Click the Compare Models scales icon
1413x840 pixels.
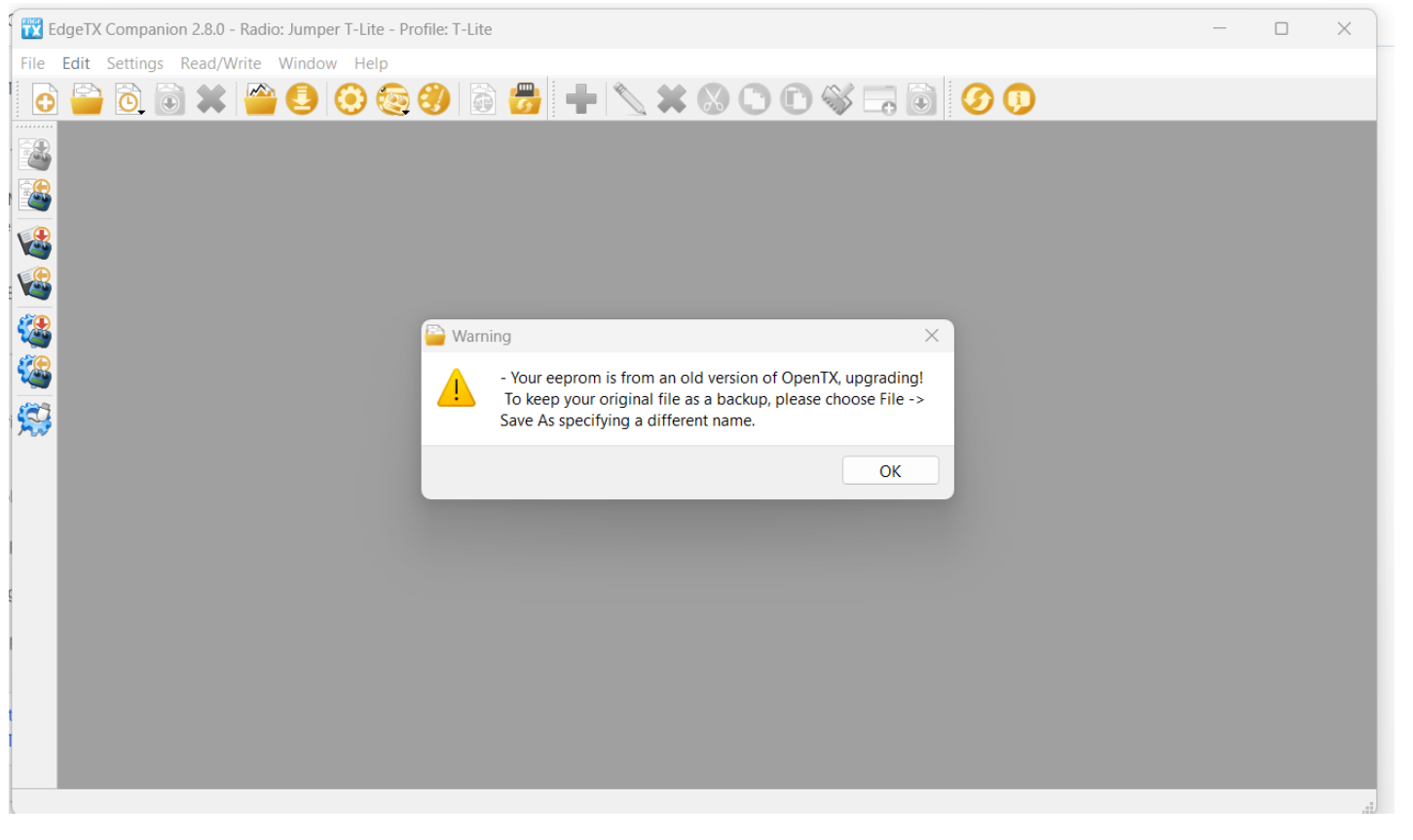coord(483,99)
